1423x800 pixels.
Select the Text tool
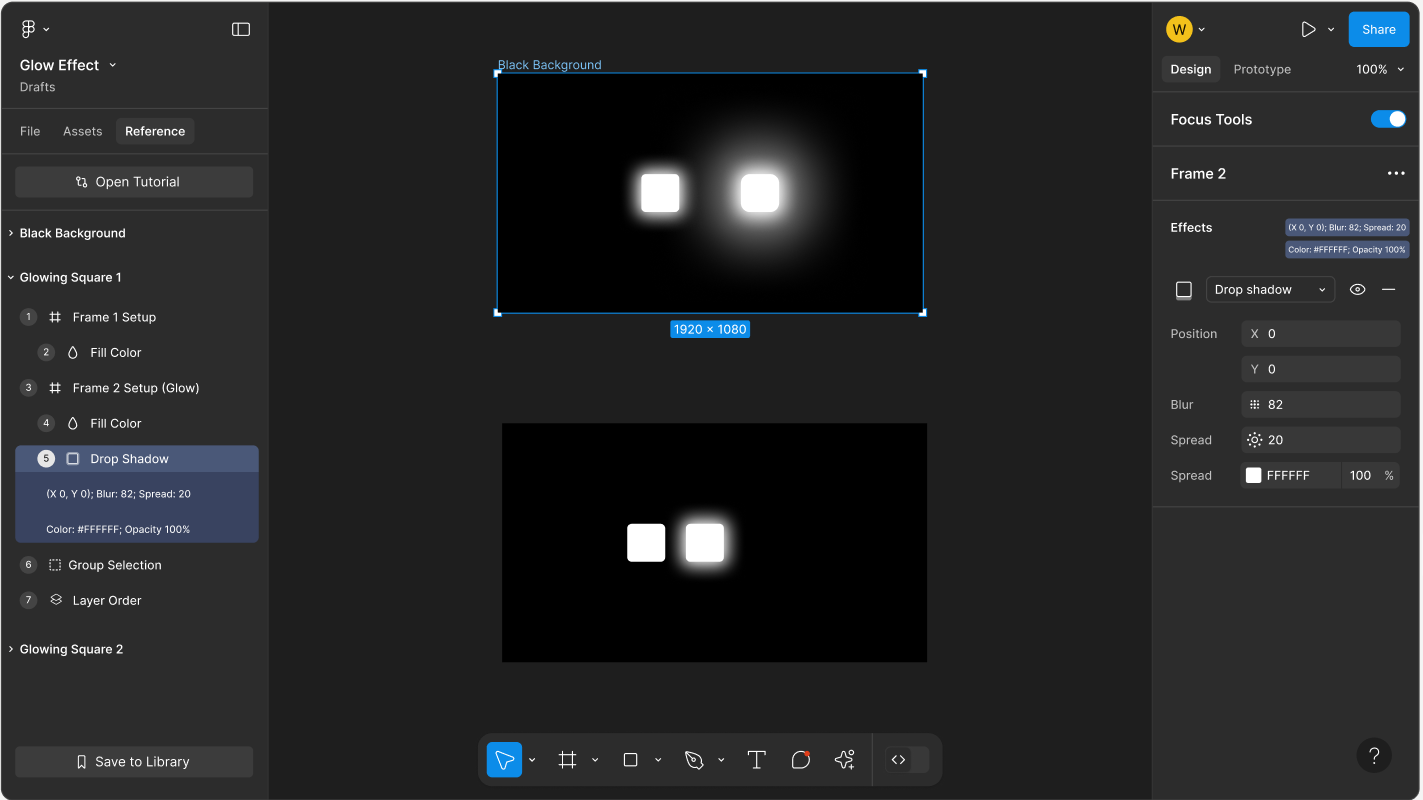click(757, 760)
